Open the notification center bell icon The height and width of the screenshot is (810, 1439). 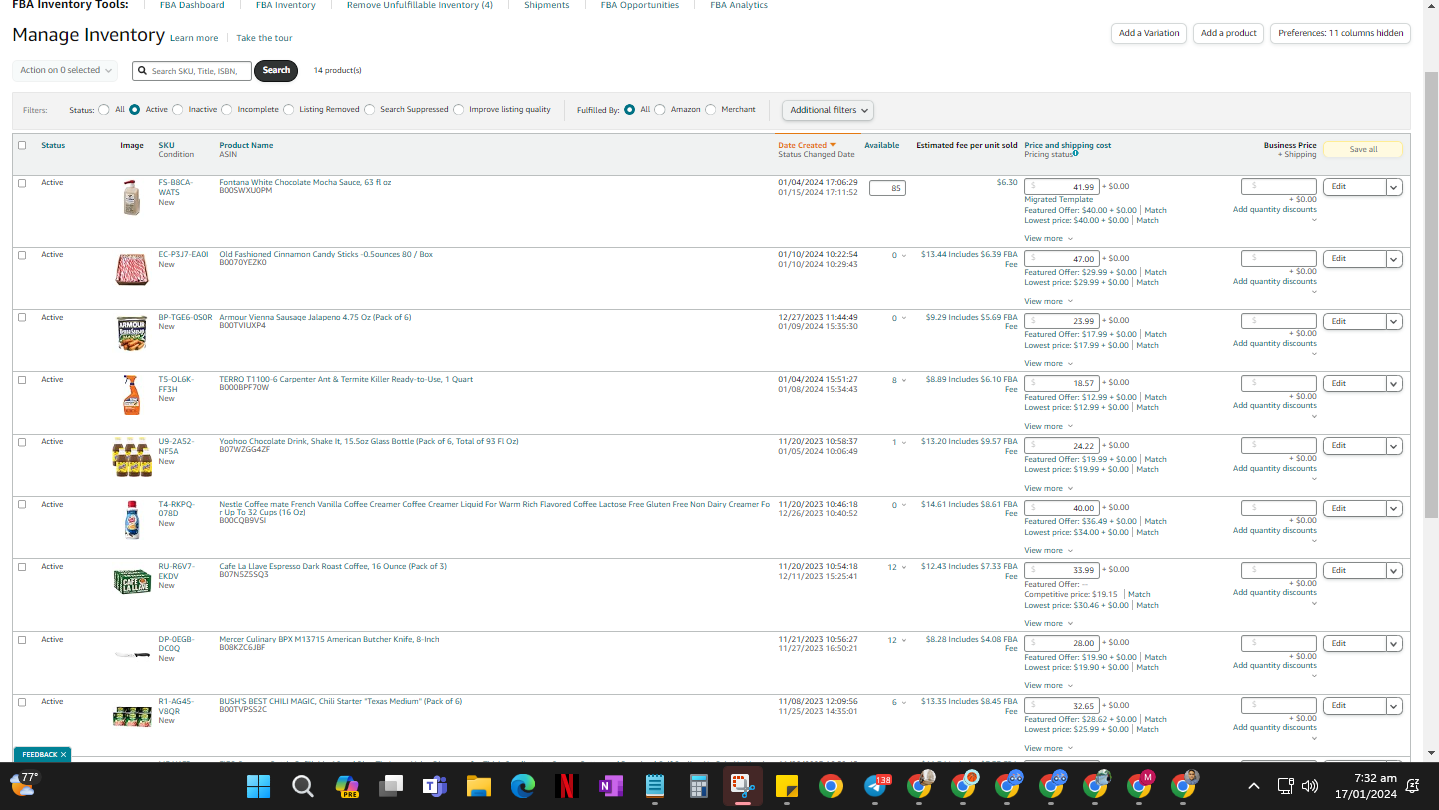1413,786
